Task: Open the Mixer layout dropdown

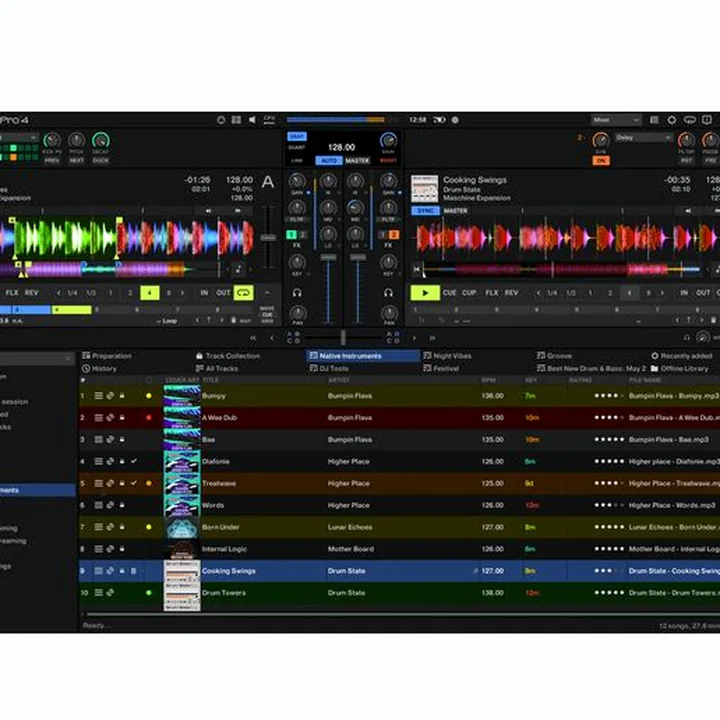Action: (x=615, y=120)
